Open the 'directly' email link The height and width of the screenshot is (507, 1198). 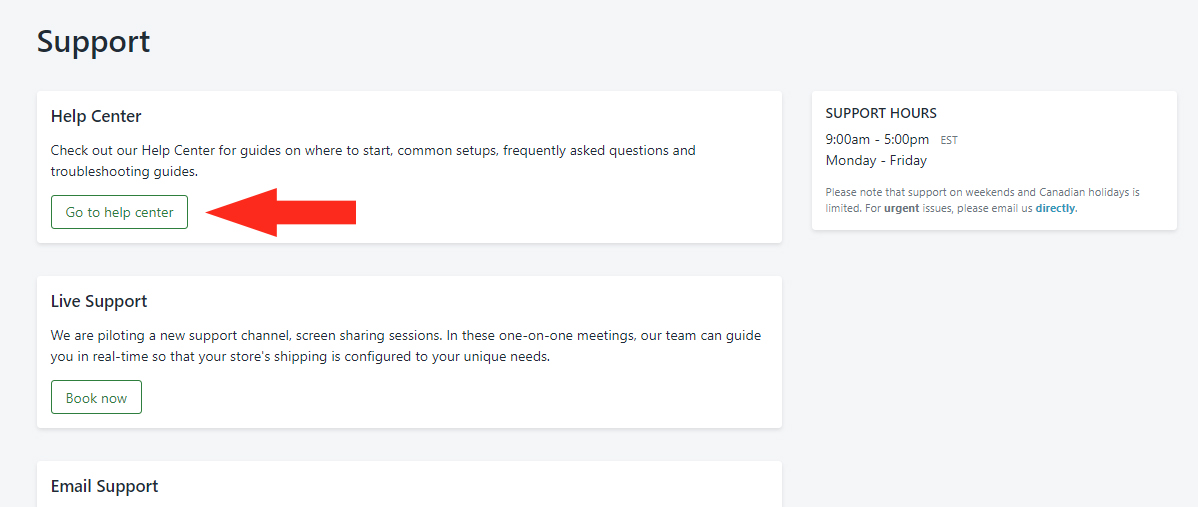coord(1055,208)
